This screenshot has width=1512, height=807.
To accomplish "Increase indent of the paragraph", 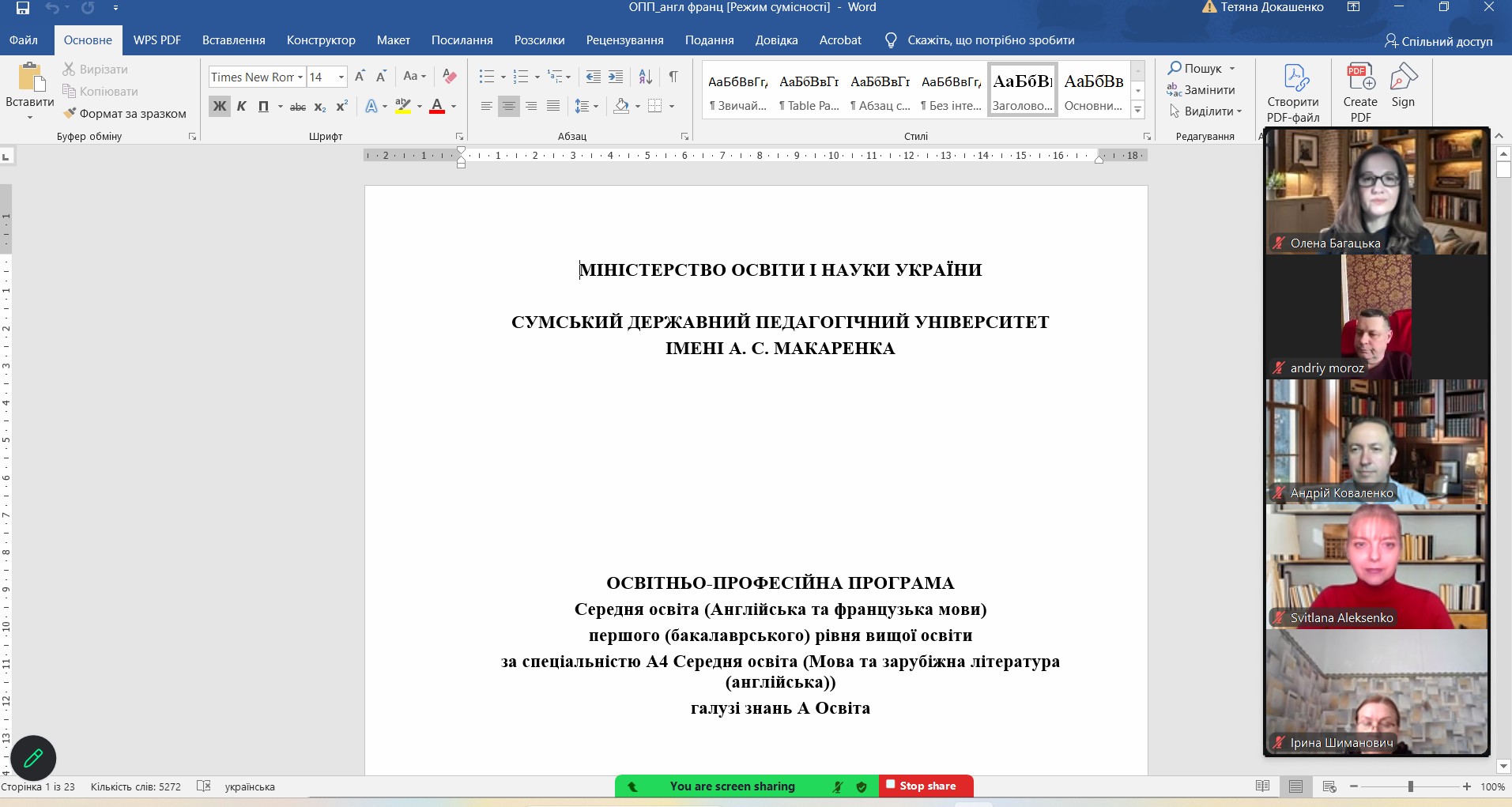I will [x=616, y=77].
